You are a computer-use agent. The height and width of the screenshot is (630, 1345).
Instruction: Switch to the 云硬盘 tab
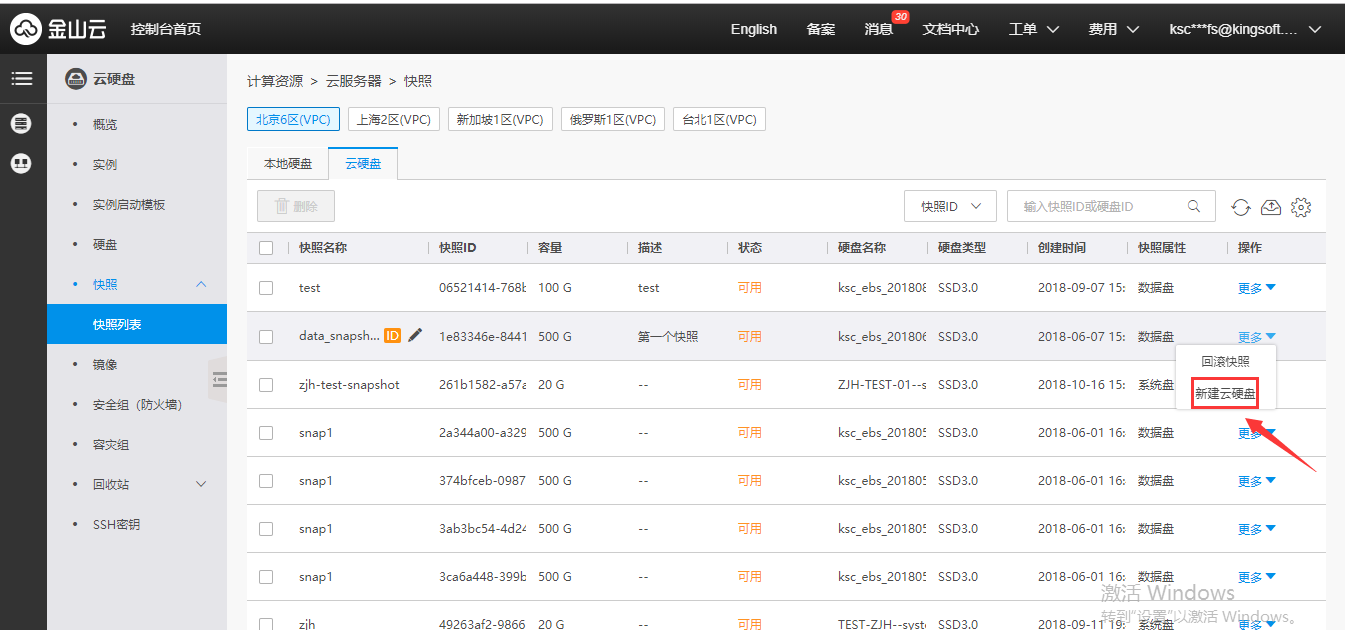click(x=363, y=163)
